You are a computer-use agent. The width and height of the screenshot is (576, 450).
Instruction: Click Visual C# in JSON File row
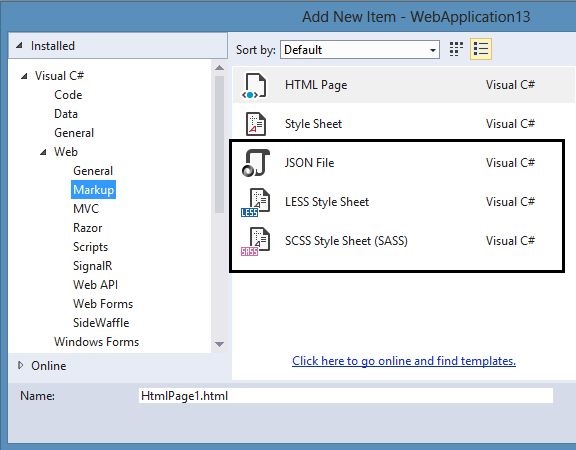[510, 163]
